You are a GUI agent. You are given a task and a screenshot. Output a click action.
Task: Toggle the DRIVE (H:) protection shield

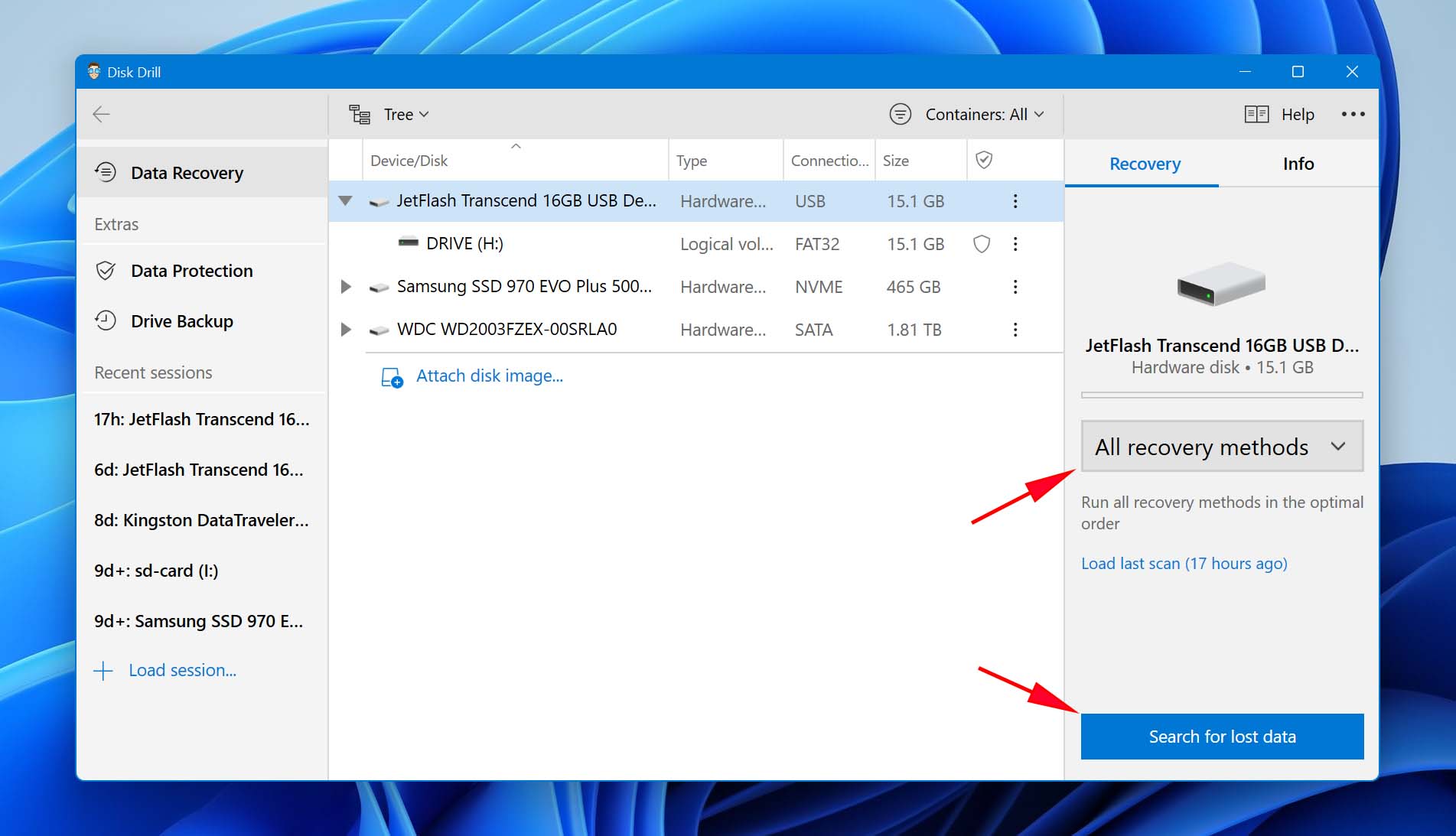[982, 244]
